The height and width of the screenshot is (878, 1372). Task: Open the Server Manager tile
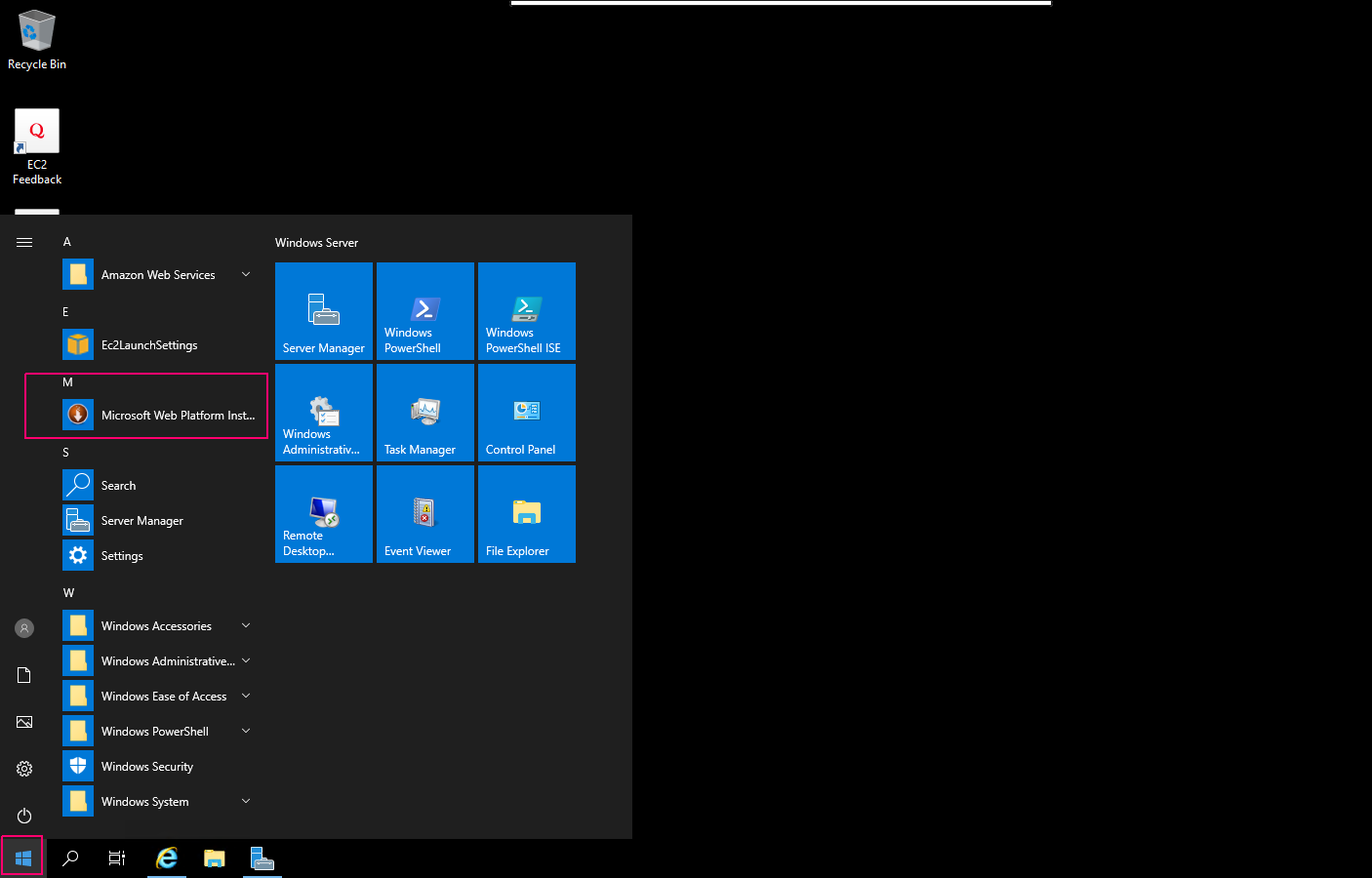click(x=324, y=311)
